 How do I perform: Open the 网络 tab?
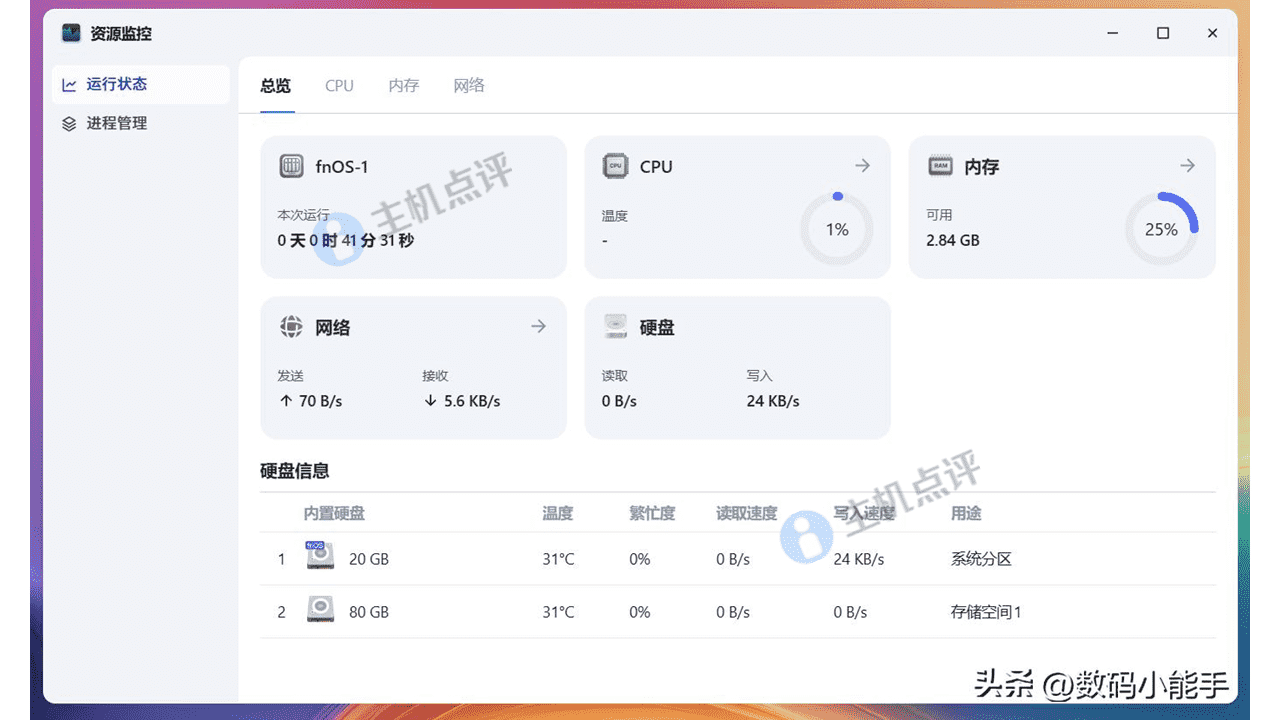coord(468,86)
